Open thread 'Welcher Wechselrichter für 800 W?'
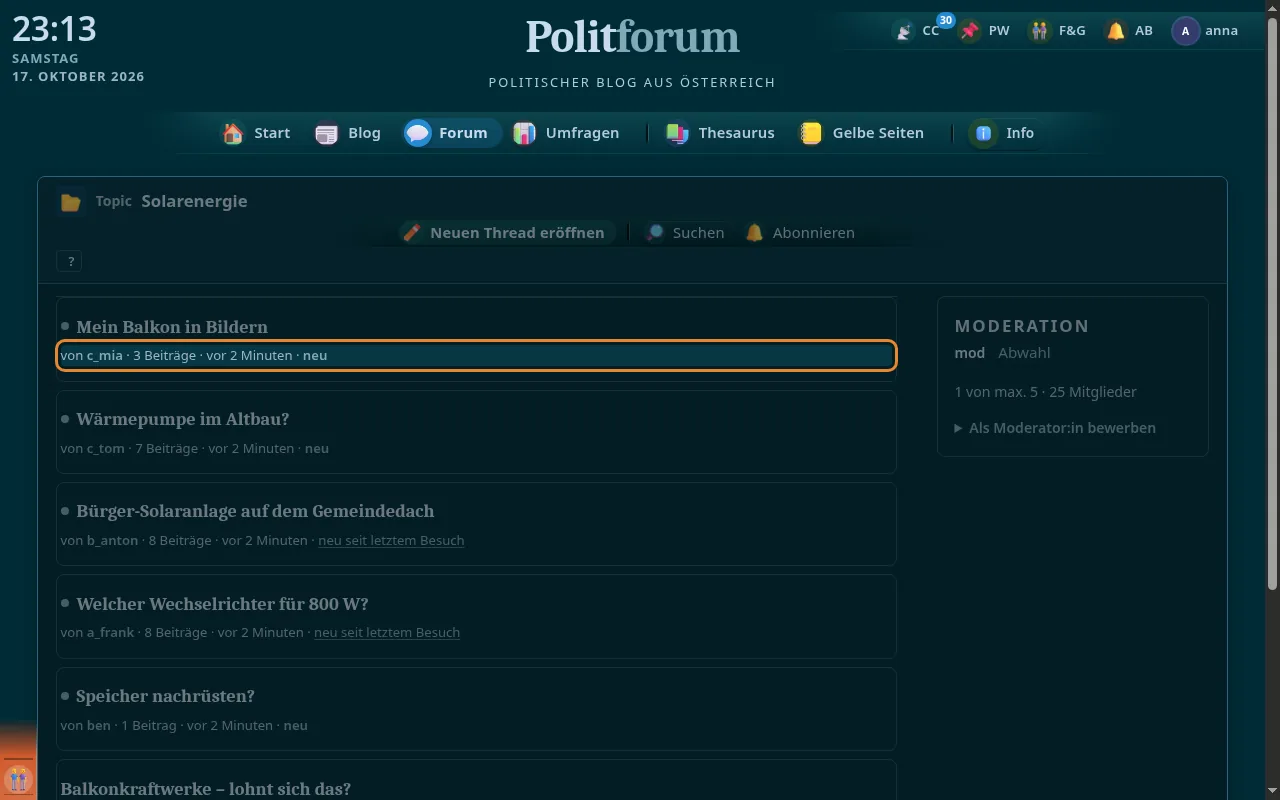 coord(222,604)
